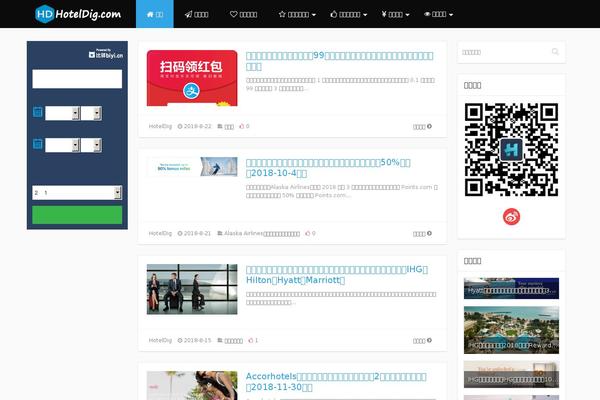Open the Accorhotels article title
Screen dimensions: 600x400
[x=336, y=382]
